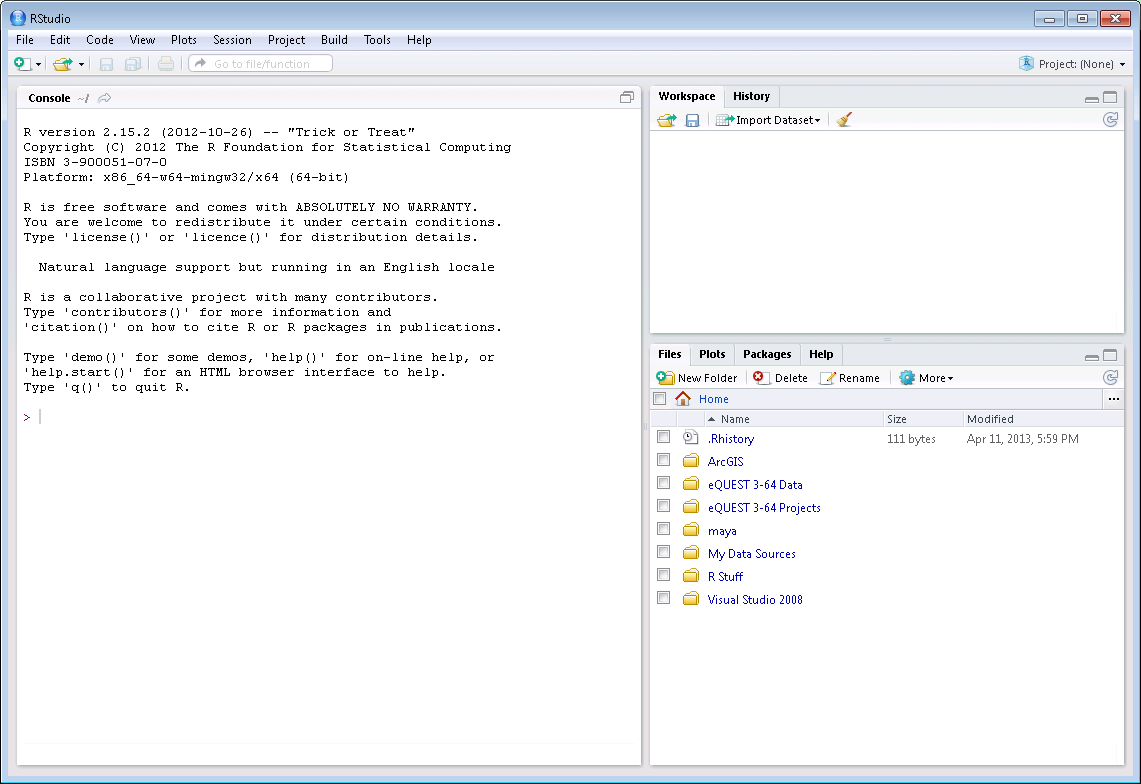Refresh the Workspace pane
1141x784 pixels.
pos(1110,119)
